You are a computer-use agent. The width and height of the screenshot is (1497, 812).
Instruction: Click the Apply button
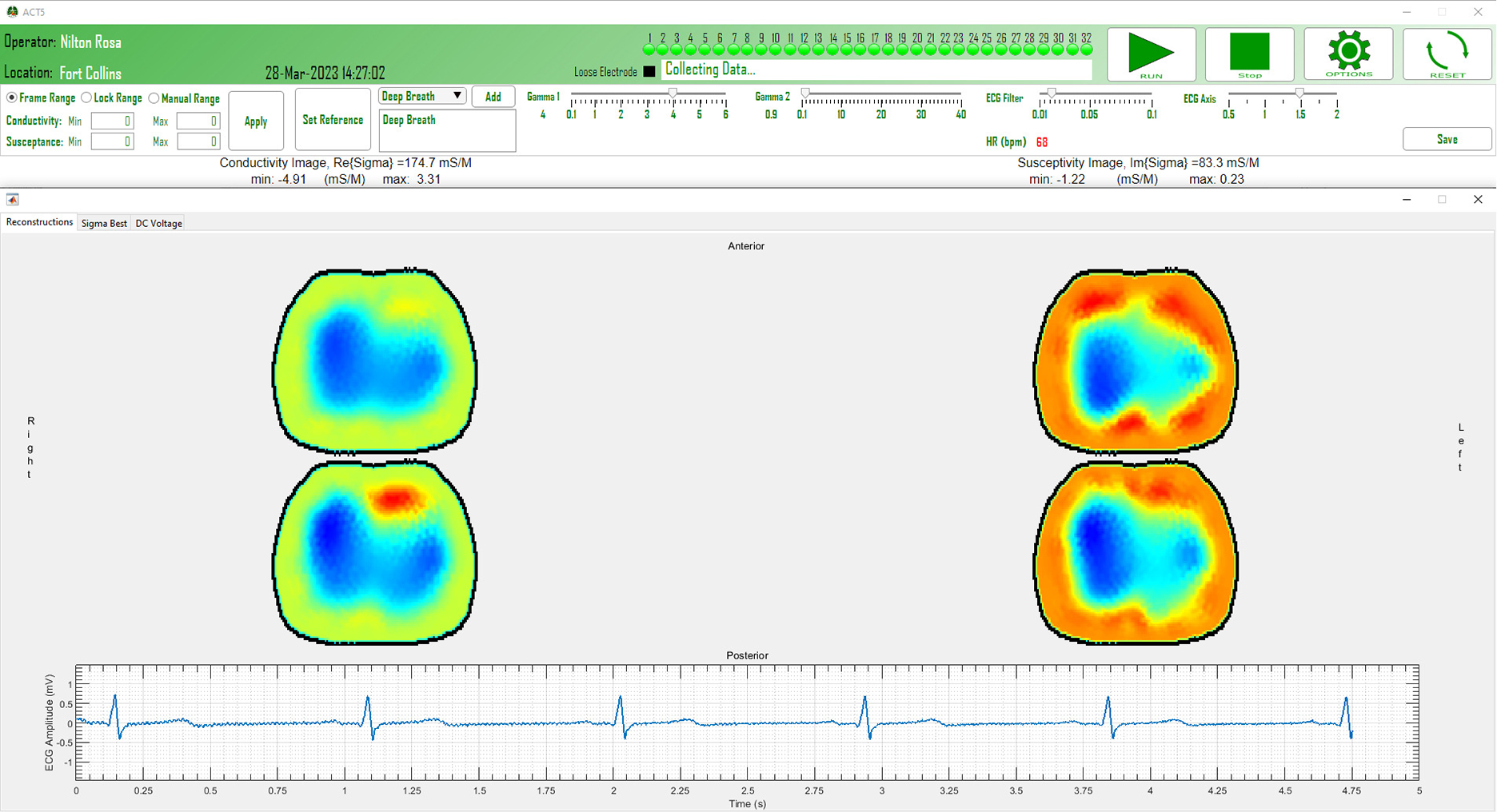click(x=256, y=121)
